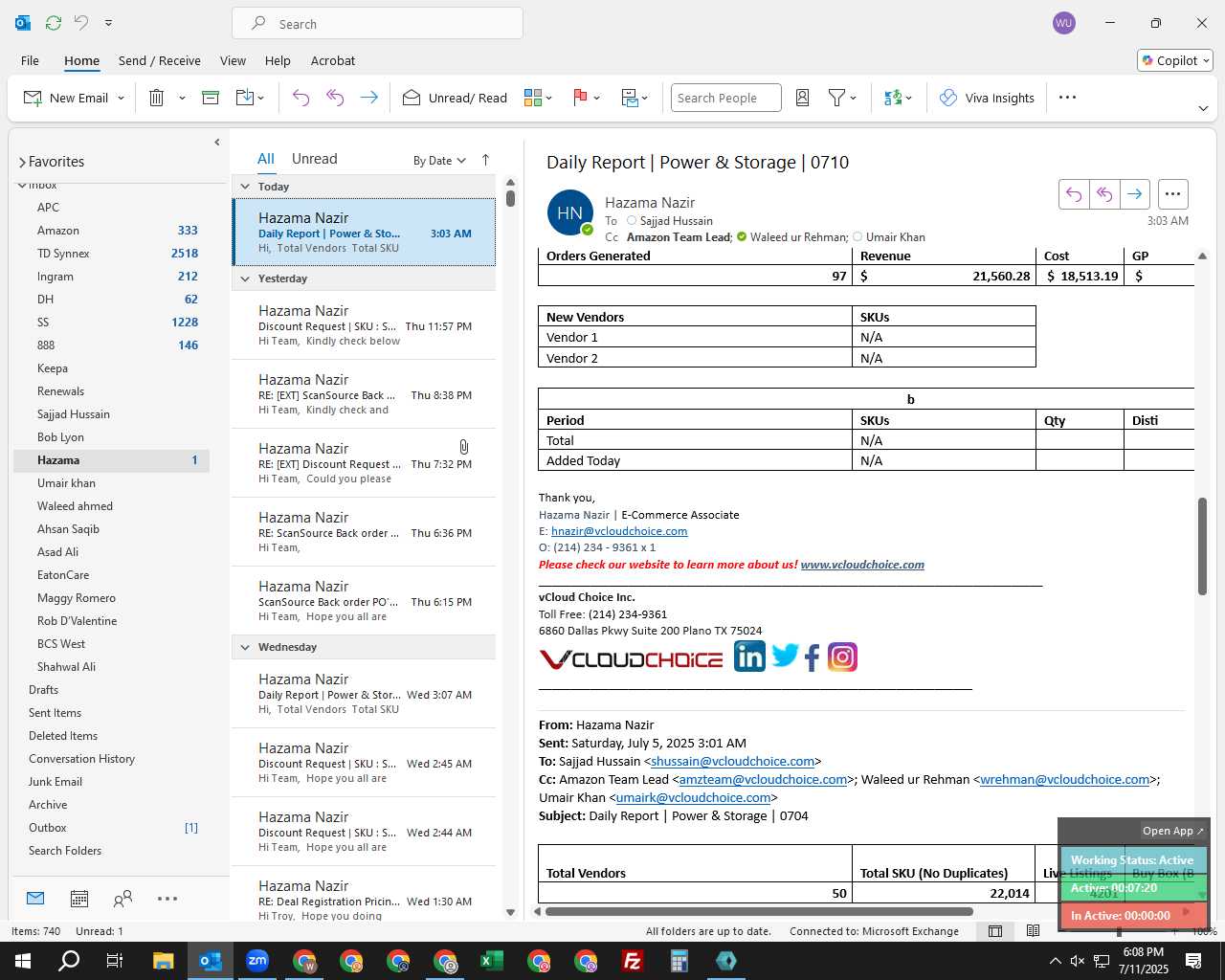Open Delete options dropdown arrow

(182, 98)
